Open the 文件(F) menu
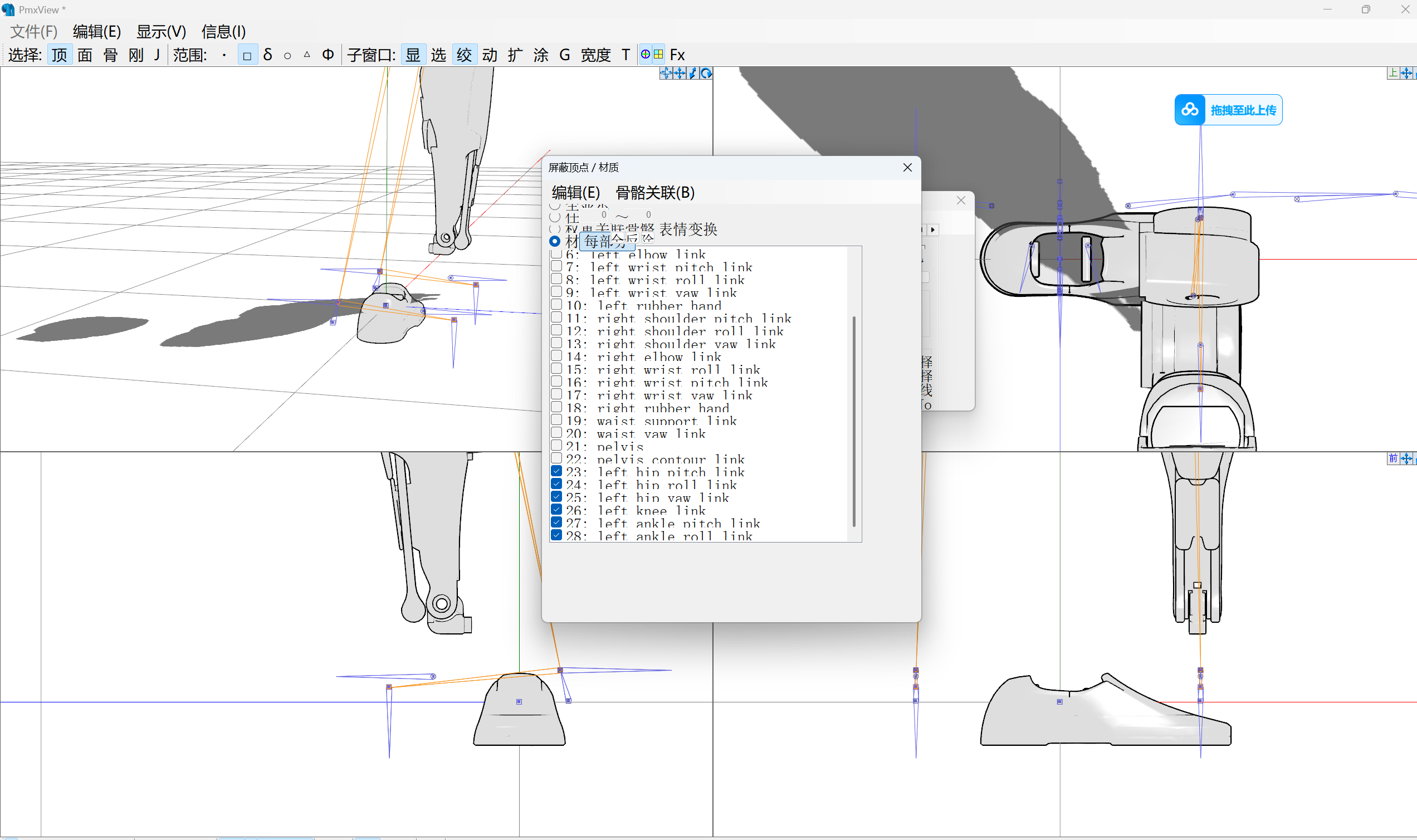The image size is (1417, 840). click(34, 31)
